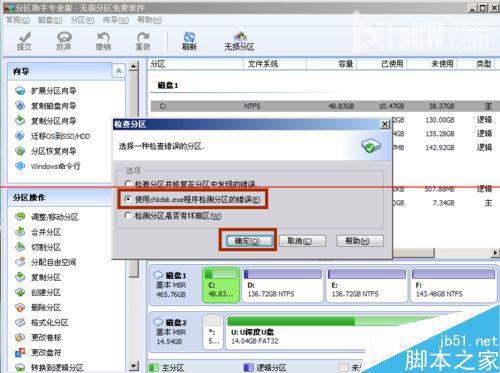This screenshot has height=373, width=500.
Task: Select 合并分区 operation
Action: (46, 232)
